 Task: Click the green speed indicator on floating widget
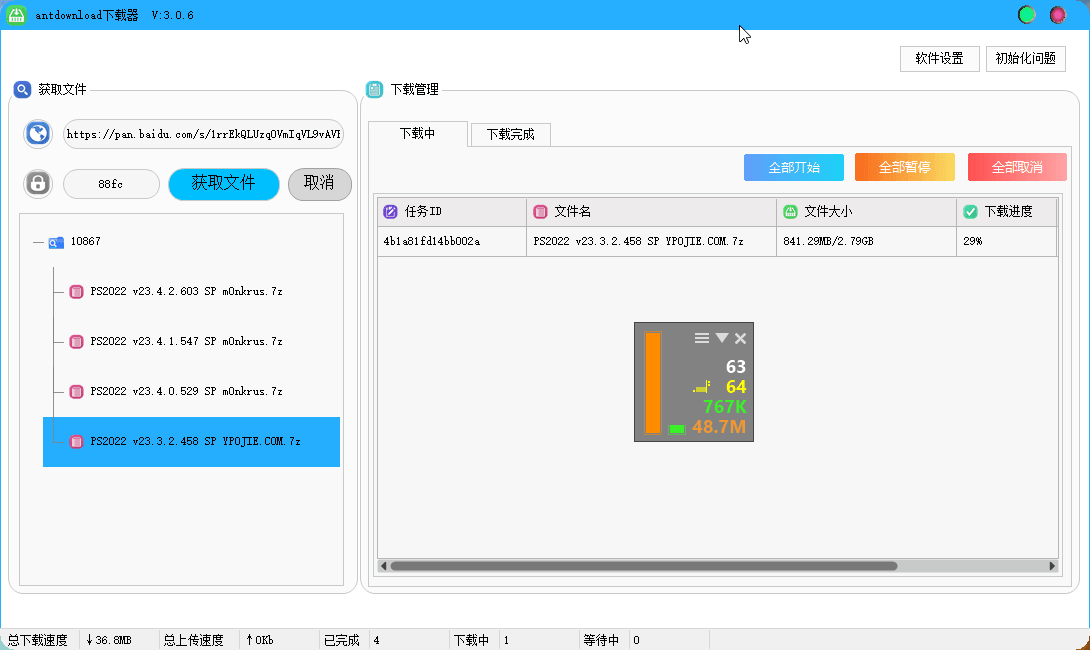(x=678, y=428)
